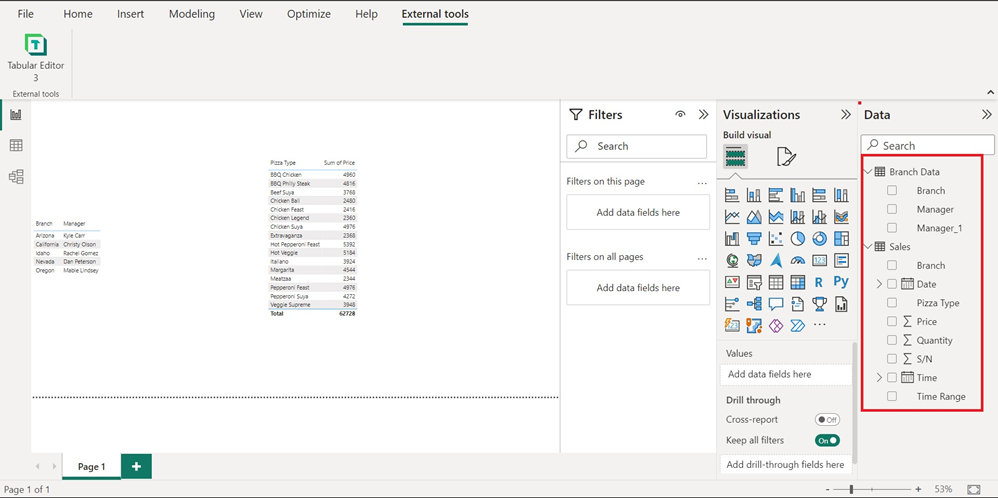Add a new report page
The height and width of the screenshot is (498, 998).
click(136, 466)
